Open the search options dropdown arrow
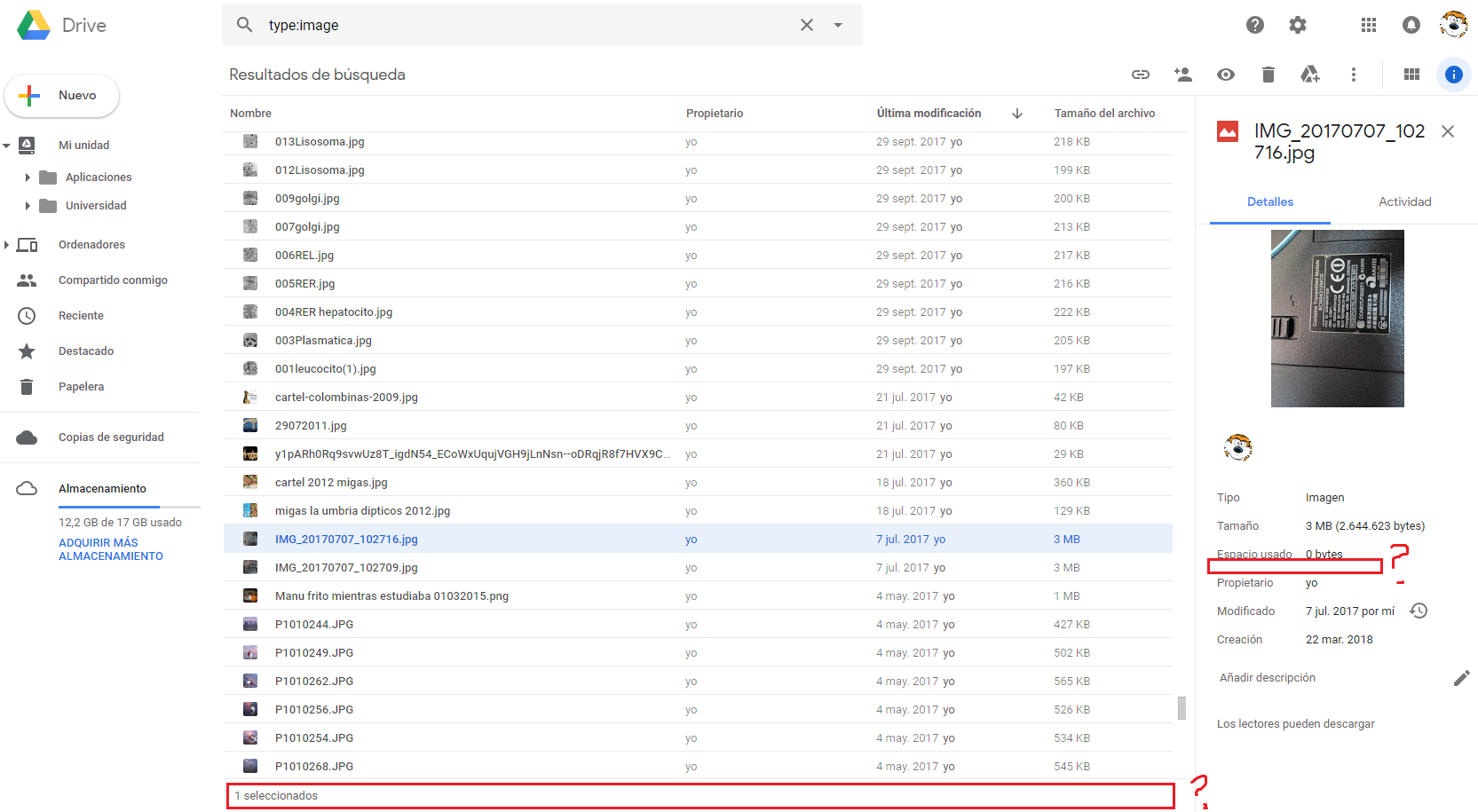1478x812 pixels. [x=838, y=25]
